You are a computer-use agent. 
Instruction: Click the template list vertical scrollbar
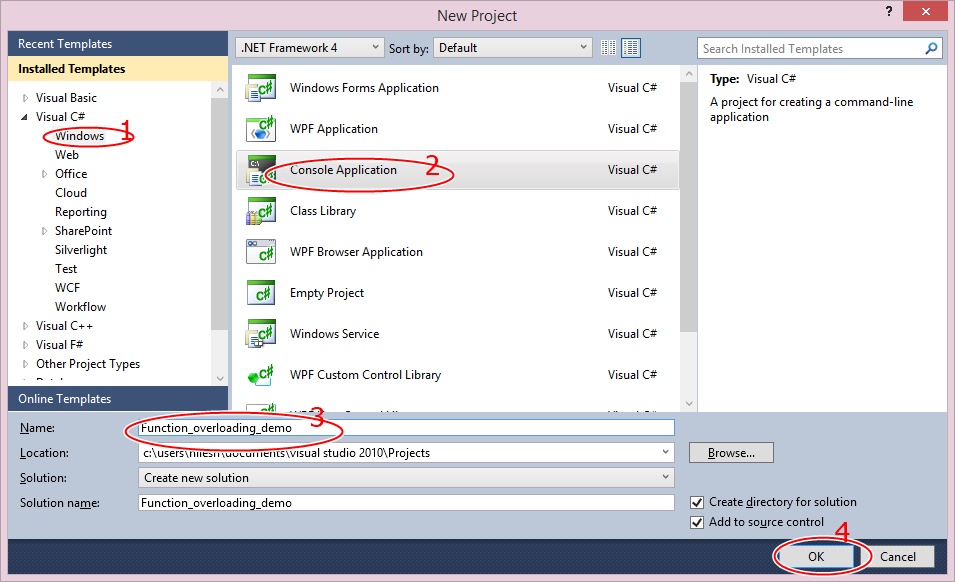[x=689, y=207]
